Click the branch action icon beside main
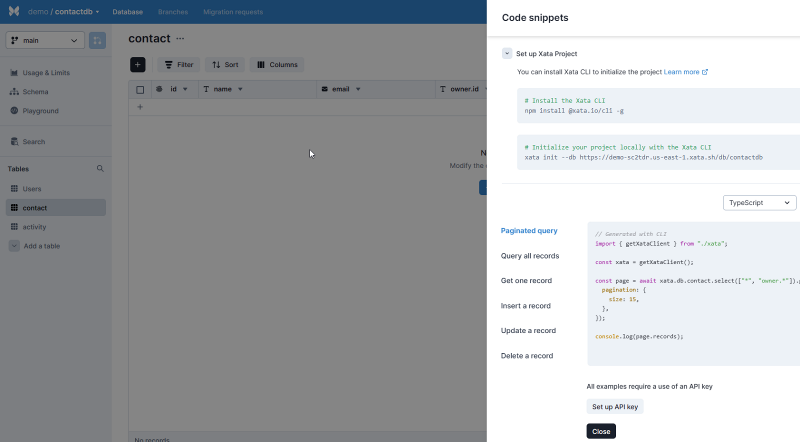This screenshot has height=442, width=800. [x=97, y=40]
